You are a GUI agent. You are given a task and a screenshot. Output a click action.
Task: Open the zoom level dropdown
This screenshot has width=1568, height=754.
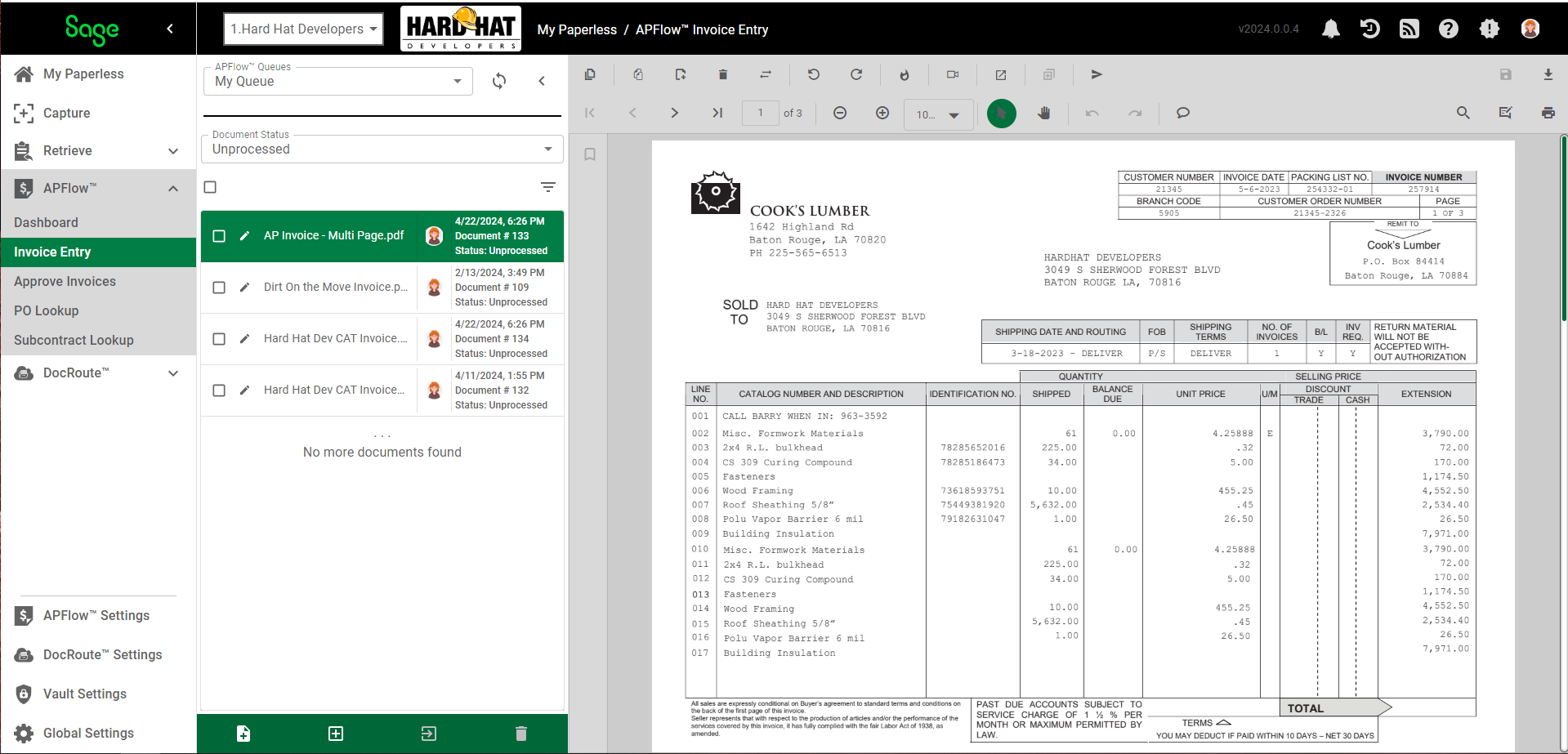[x=938, y=114]
